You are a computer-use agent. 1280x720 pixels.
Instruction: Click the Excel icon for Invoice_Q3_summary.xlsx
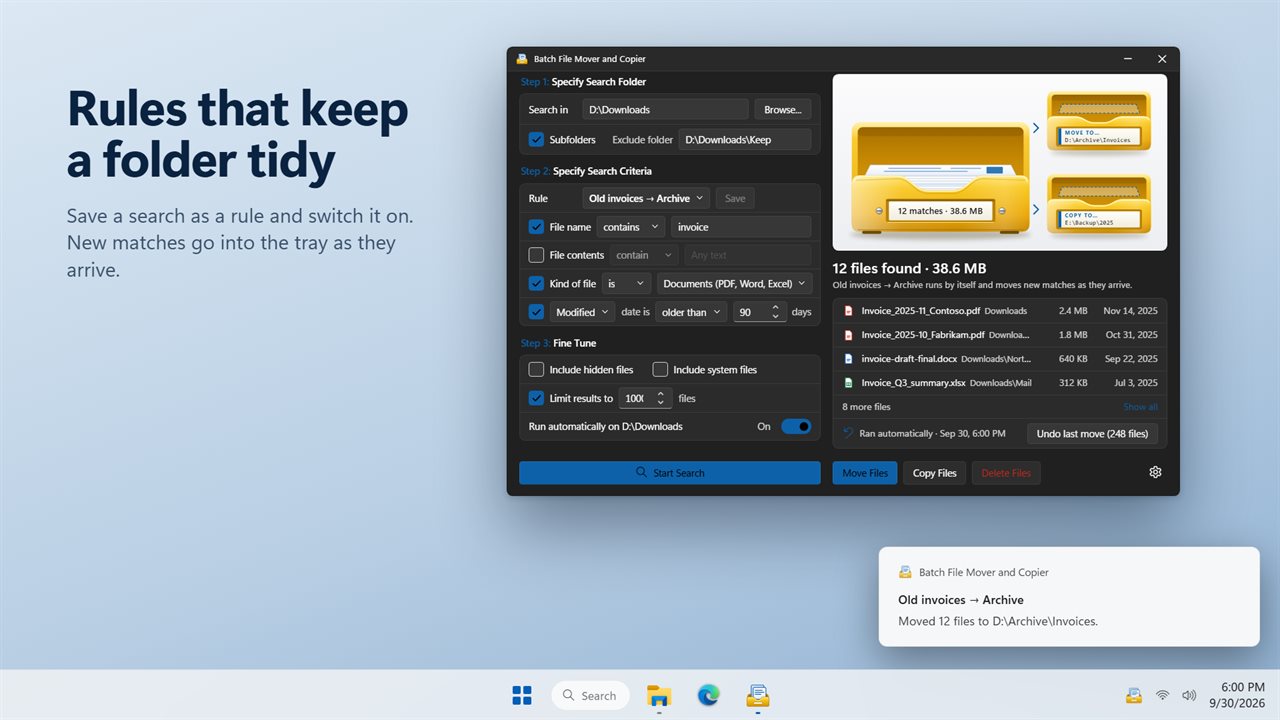[848, 382]
